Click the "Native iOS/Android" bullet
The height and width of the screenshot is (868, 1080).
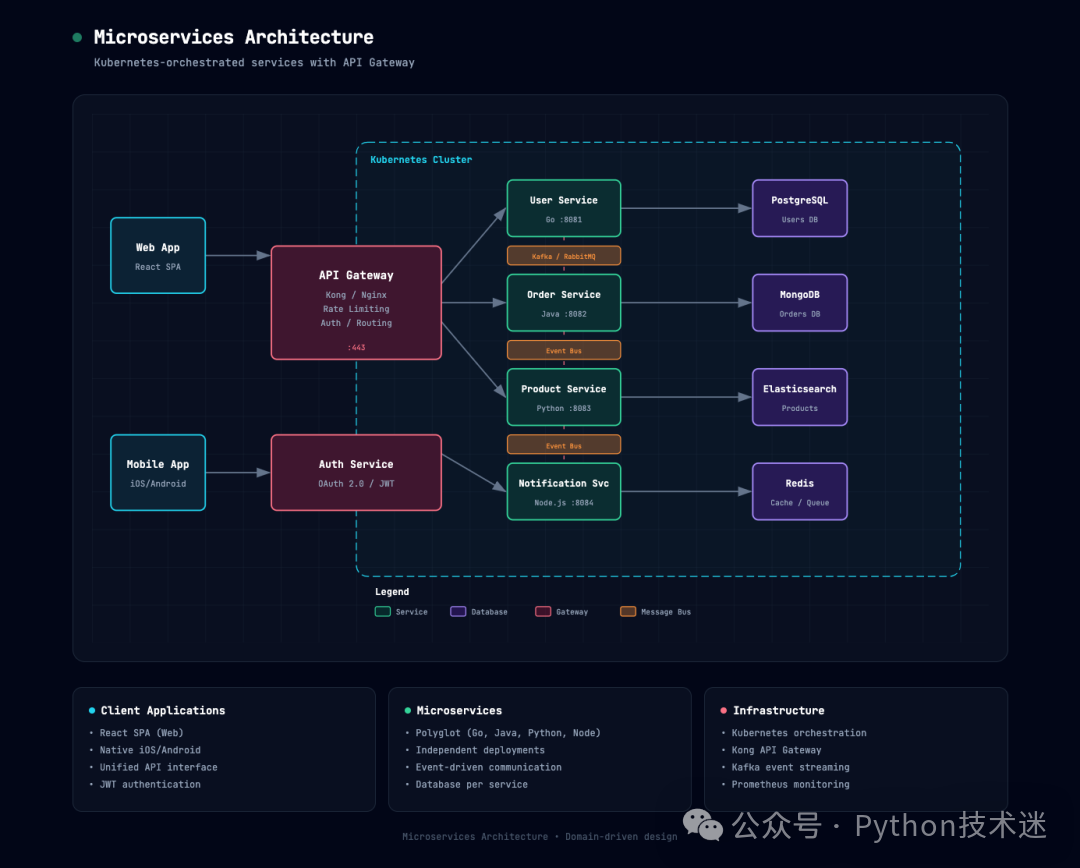point(150,750)
